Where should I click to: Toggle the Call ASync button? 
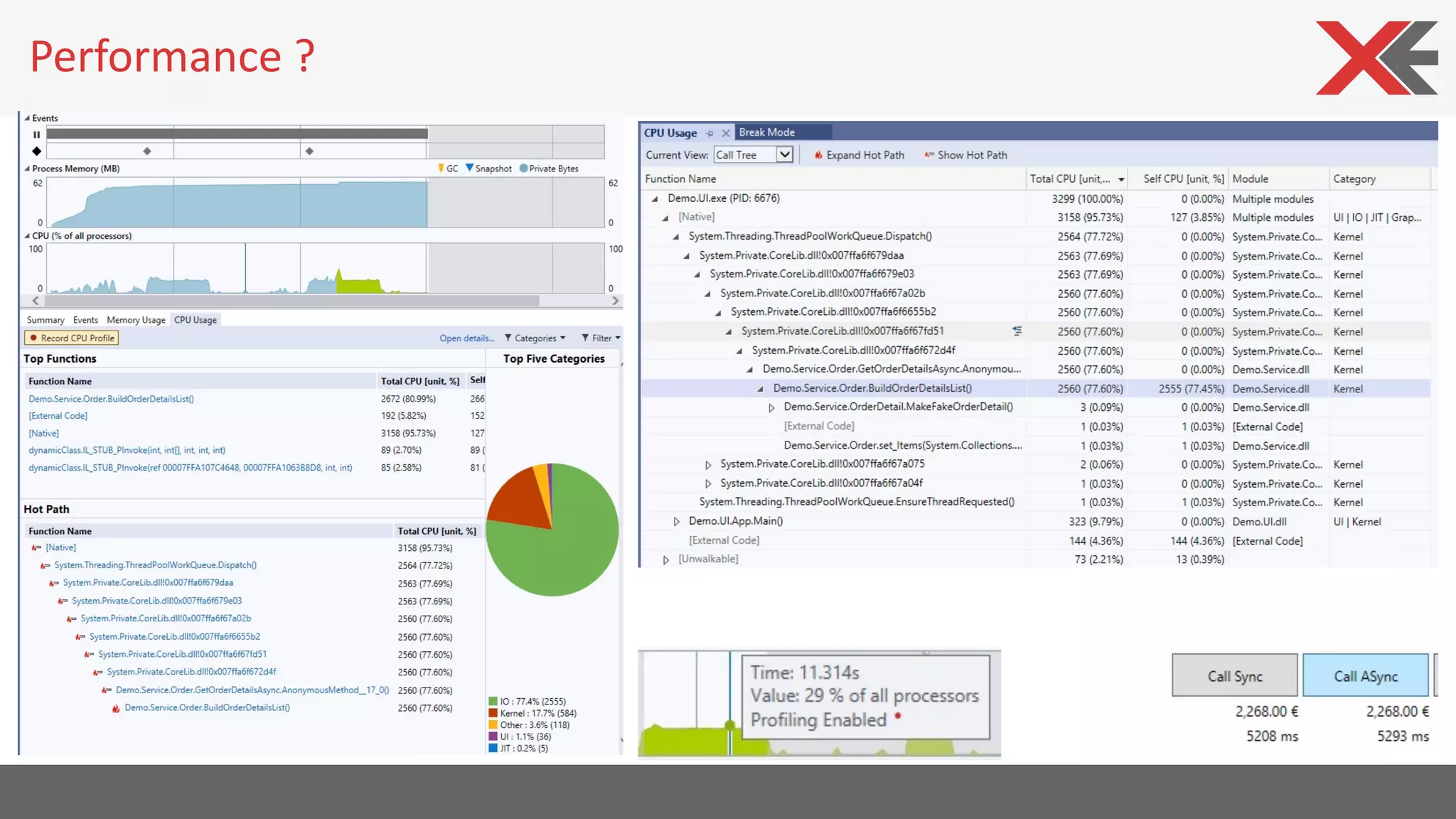coord(1365,676)
